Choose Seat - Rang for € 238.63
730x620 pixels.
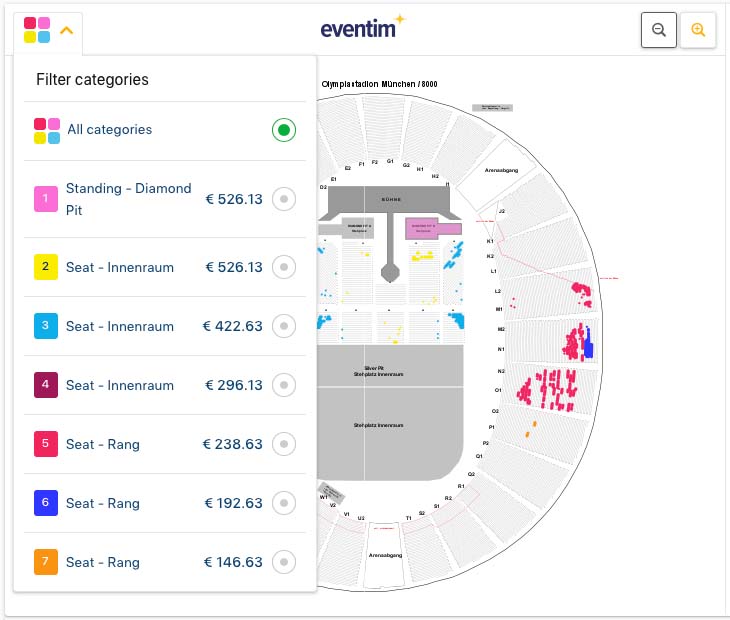pyautogui.click(x=165, y=444)
